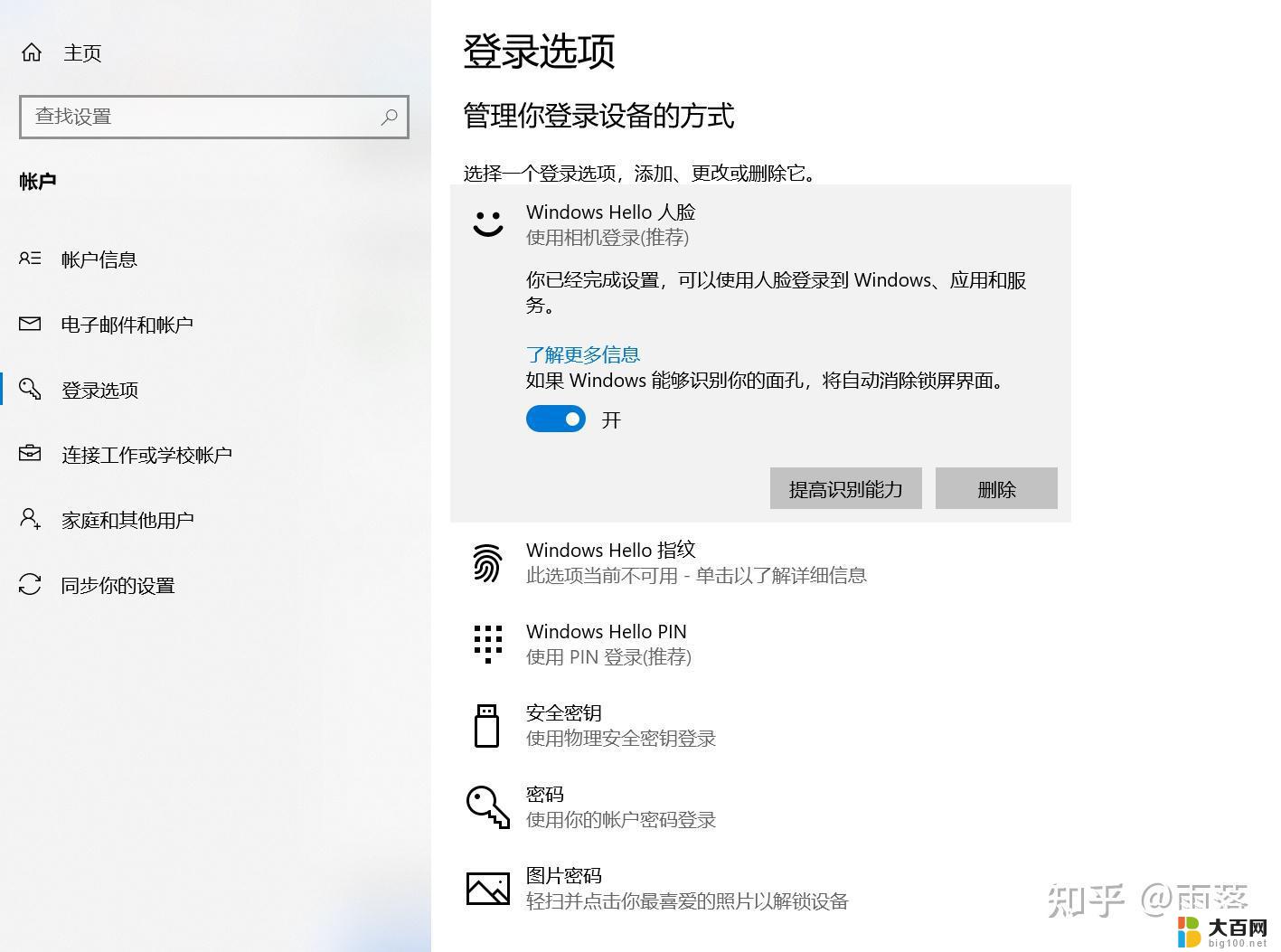The image size is (1281, 952).
Task: Click the 使用相机登录(推荐) subtitle
Action: click(x=608, y=238)
